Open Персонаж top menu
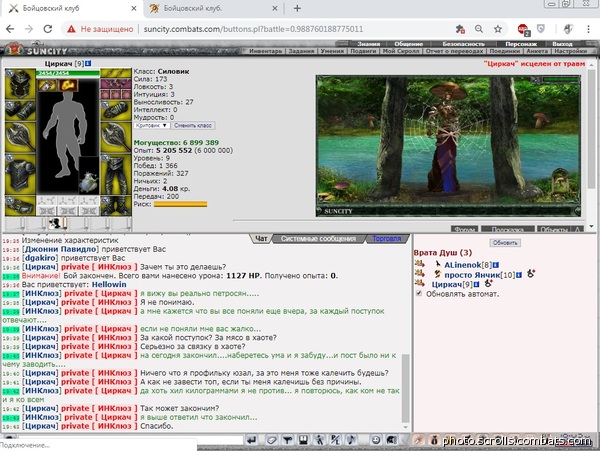This screenshot has width=600, height=451. [521, 44]
